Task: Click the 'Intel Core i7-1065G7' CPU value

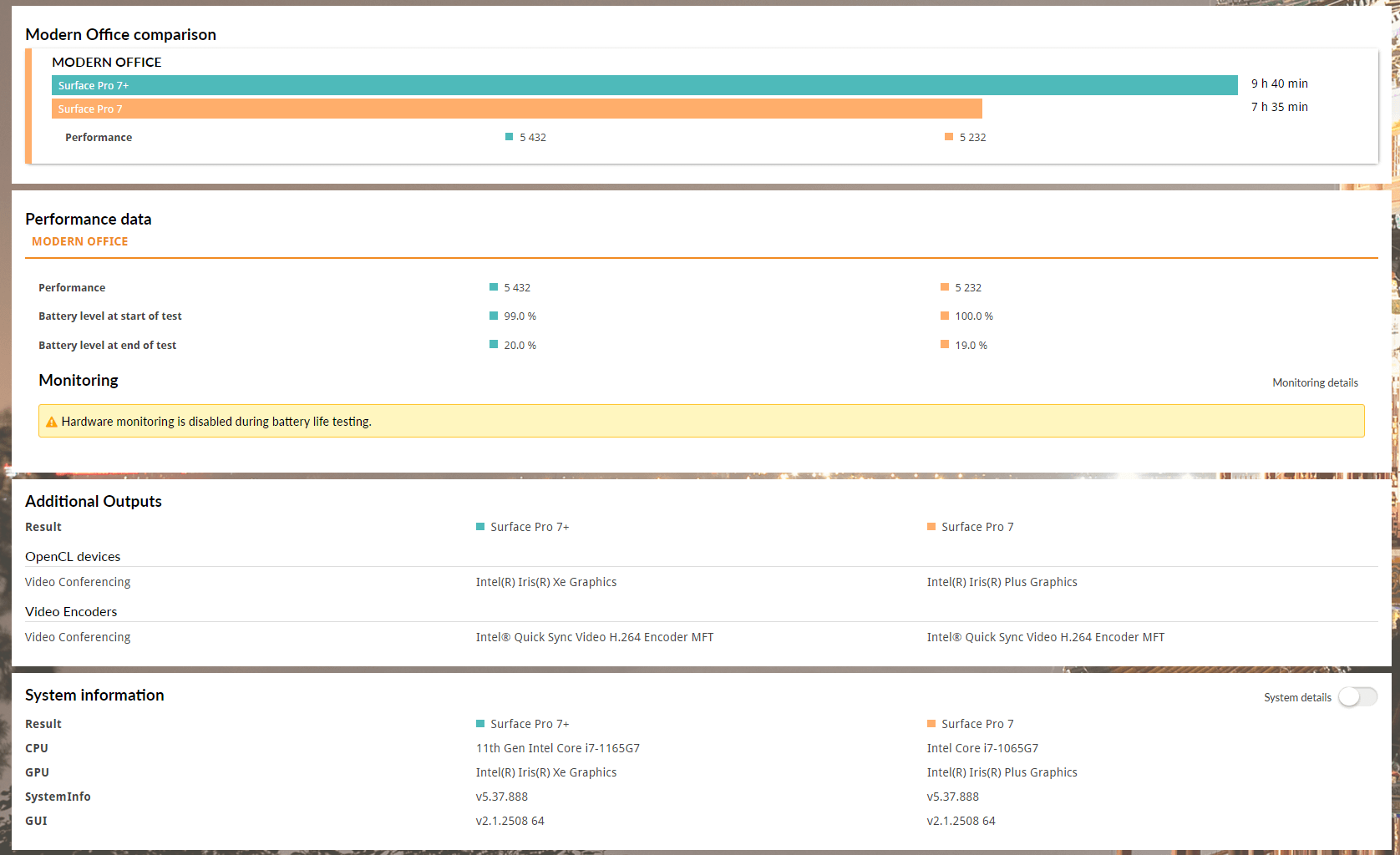Action: pos(982,748)
